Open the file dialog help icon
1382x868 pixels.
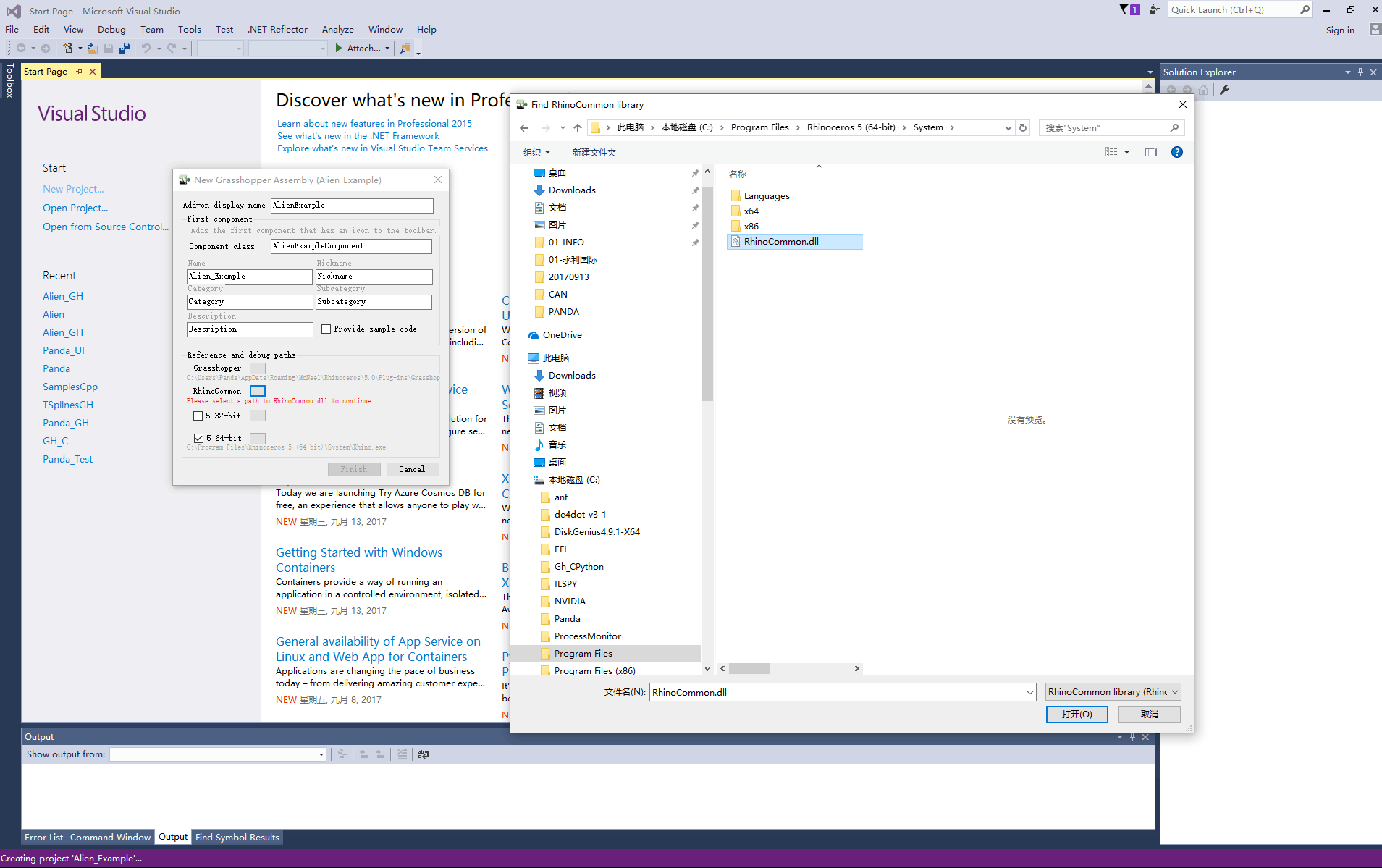tap(1176, 152)
